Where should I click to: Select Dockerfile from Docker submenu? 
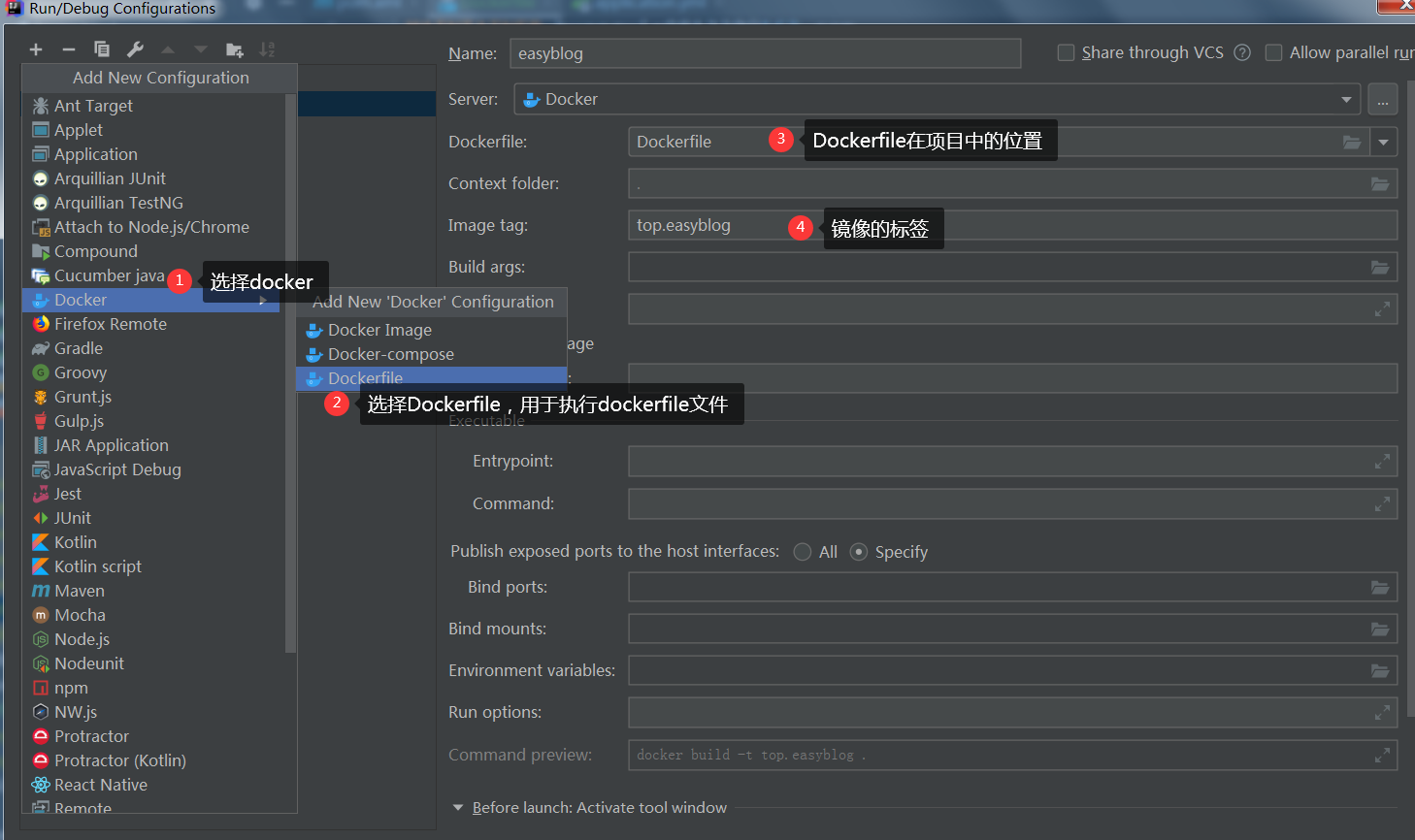click(432, 378)
